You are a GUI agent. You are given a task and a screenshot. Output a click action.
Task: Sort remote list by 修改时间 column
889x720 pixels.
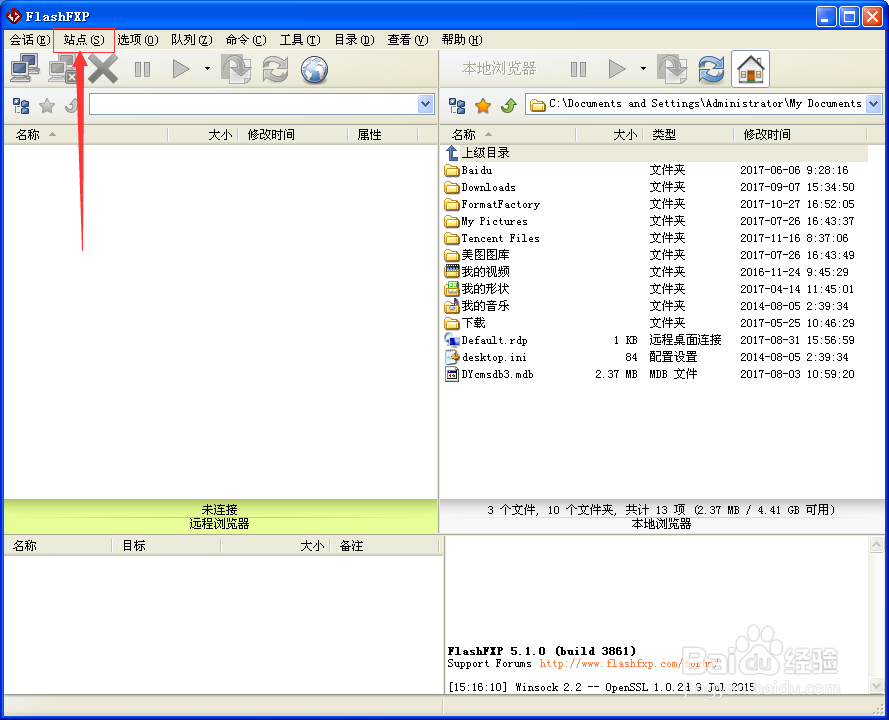293,135
